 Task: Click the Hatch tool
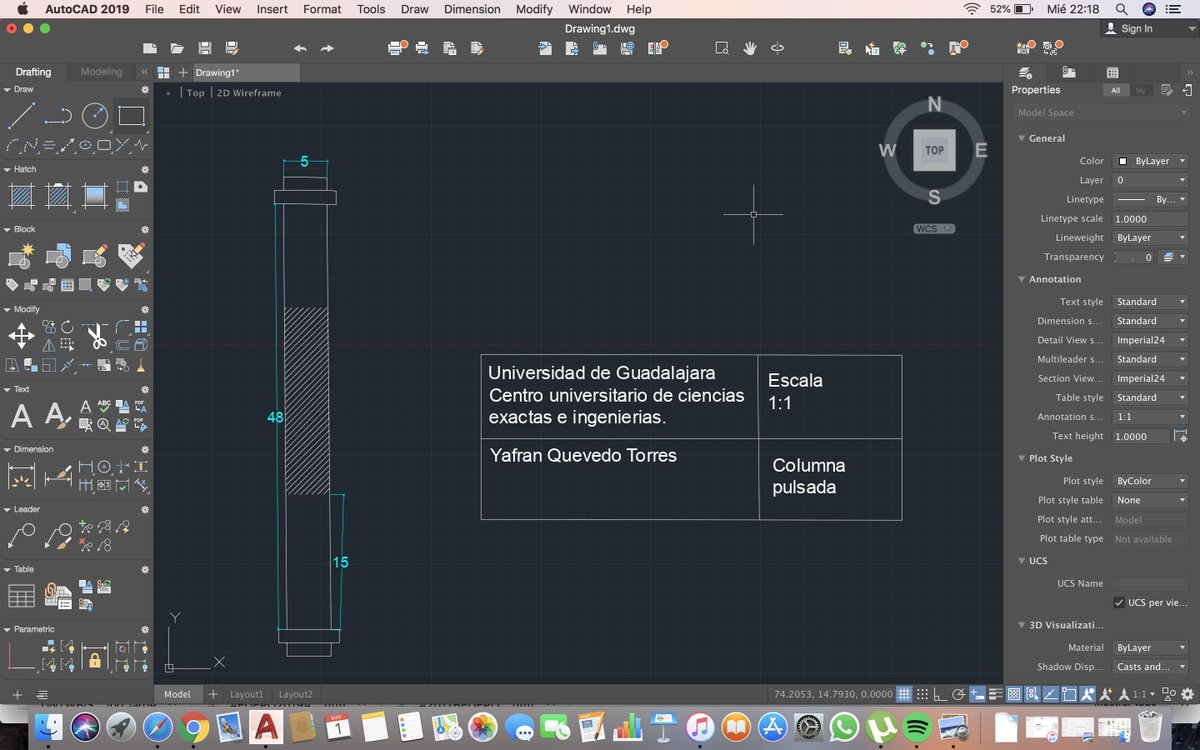click(x=21, y=196)
